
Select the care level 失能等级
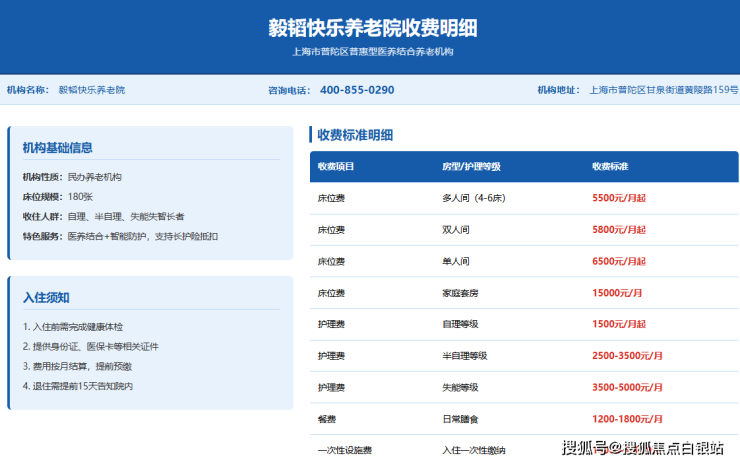[x=460, y=388]
